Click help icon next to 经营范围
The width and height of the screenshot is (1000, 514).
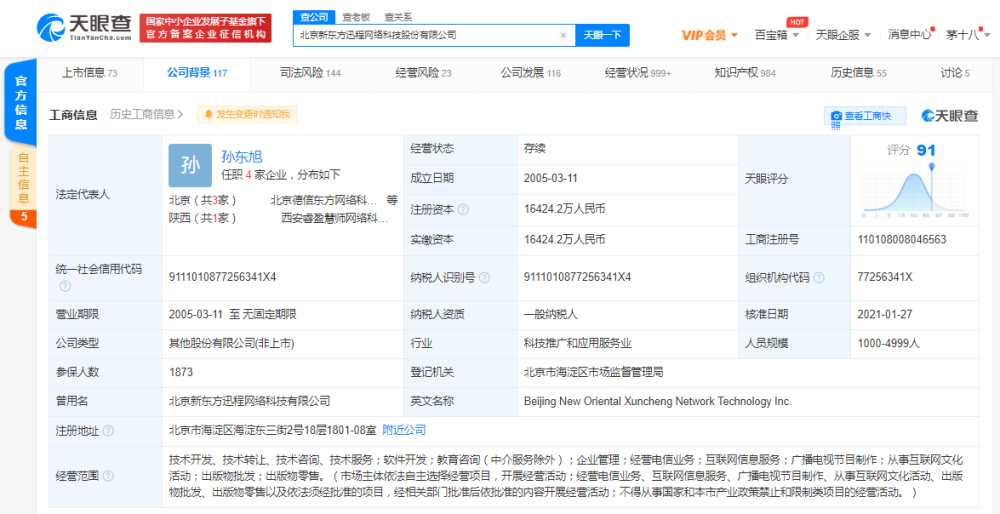108,476
